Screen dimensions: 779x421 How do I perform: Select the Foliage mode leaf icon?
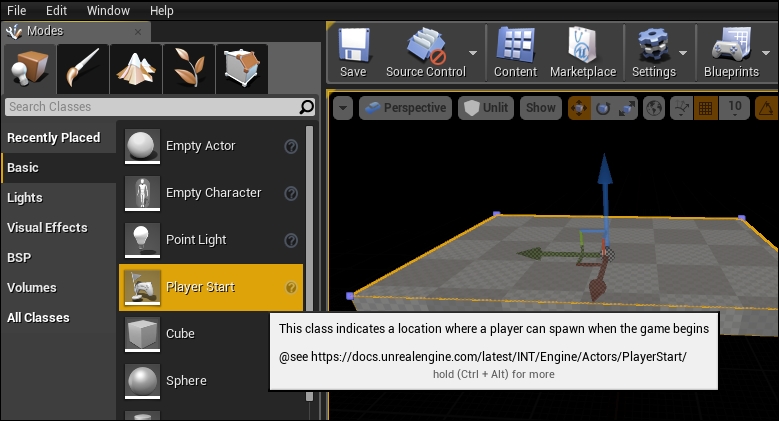click(x=189, y=69)
